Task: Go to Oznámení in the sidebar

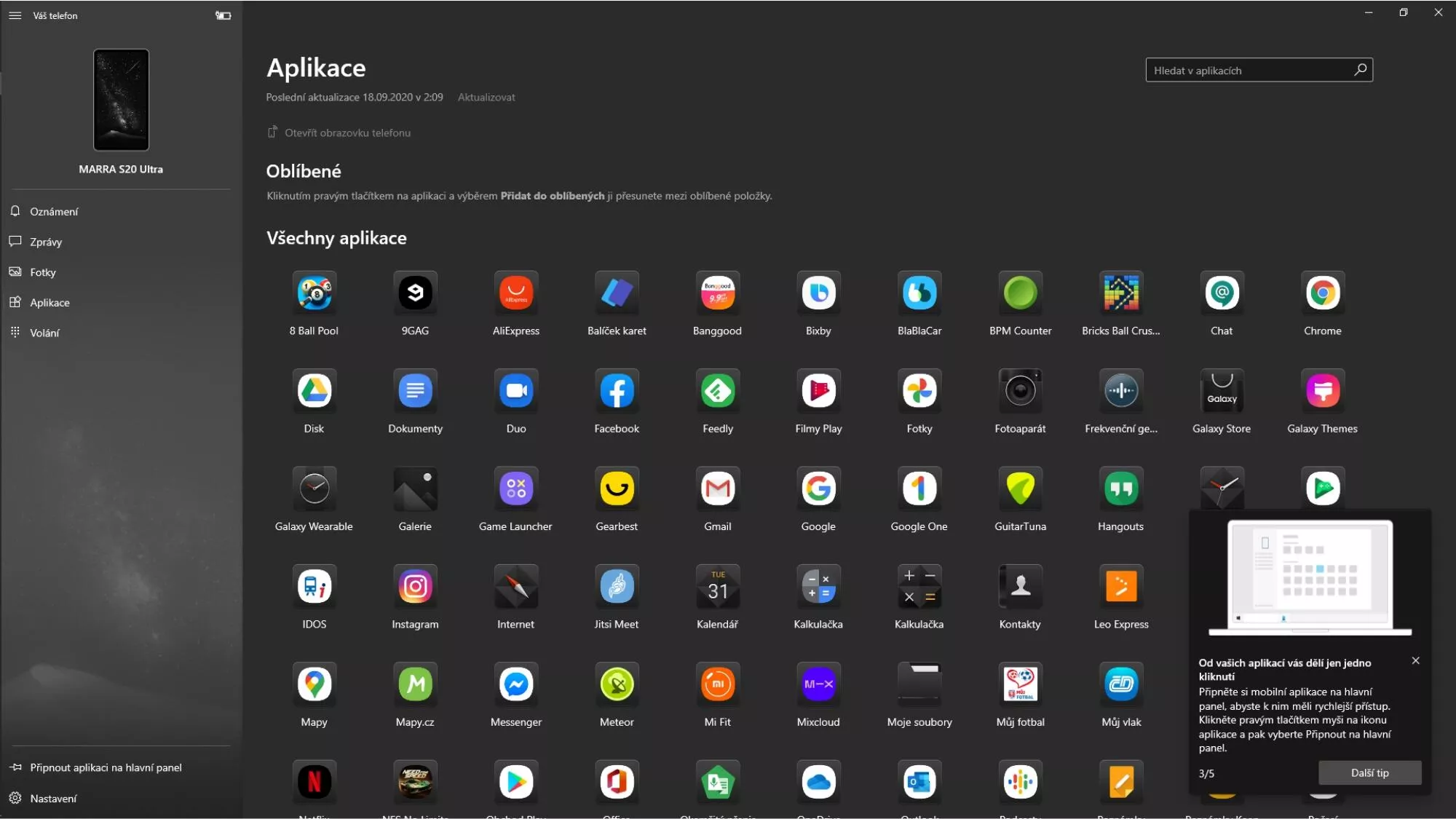Action: 121,211
